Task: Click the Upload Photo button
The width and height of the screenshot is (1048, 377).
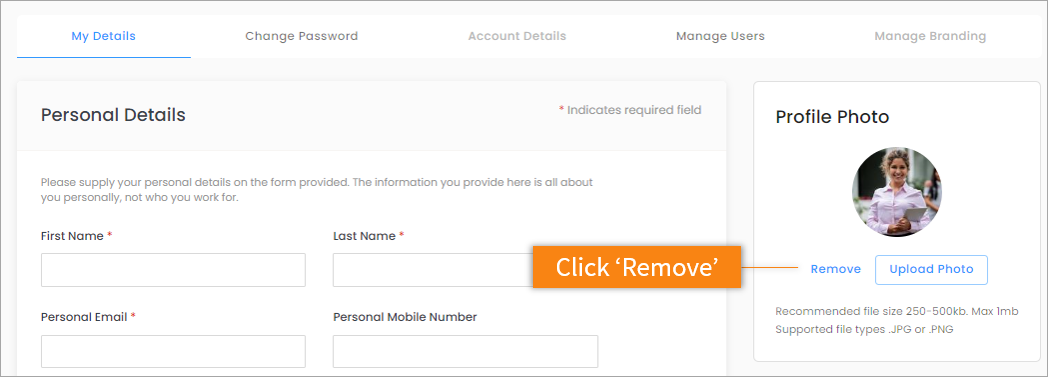Action: tap(931, 269)
